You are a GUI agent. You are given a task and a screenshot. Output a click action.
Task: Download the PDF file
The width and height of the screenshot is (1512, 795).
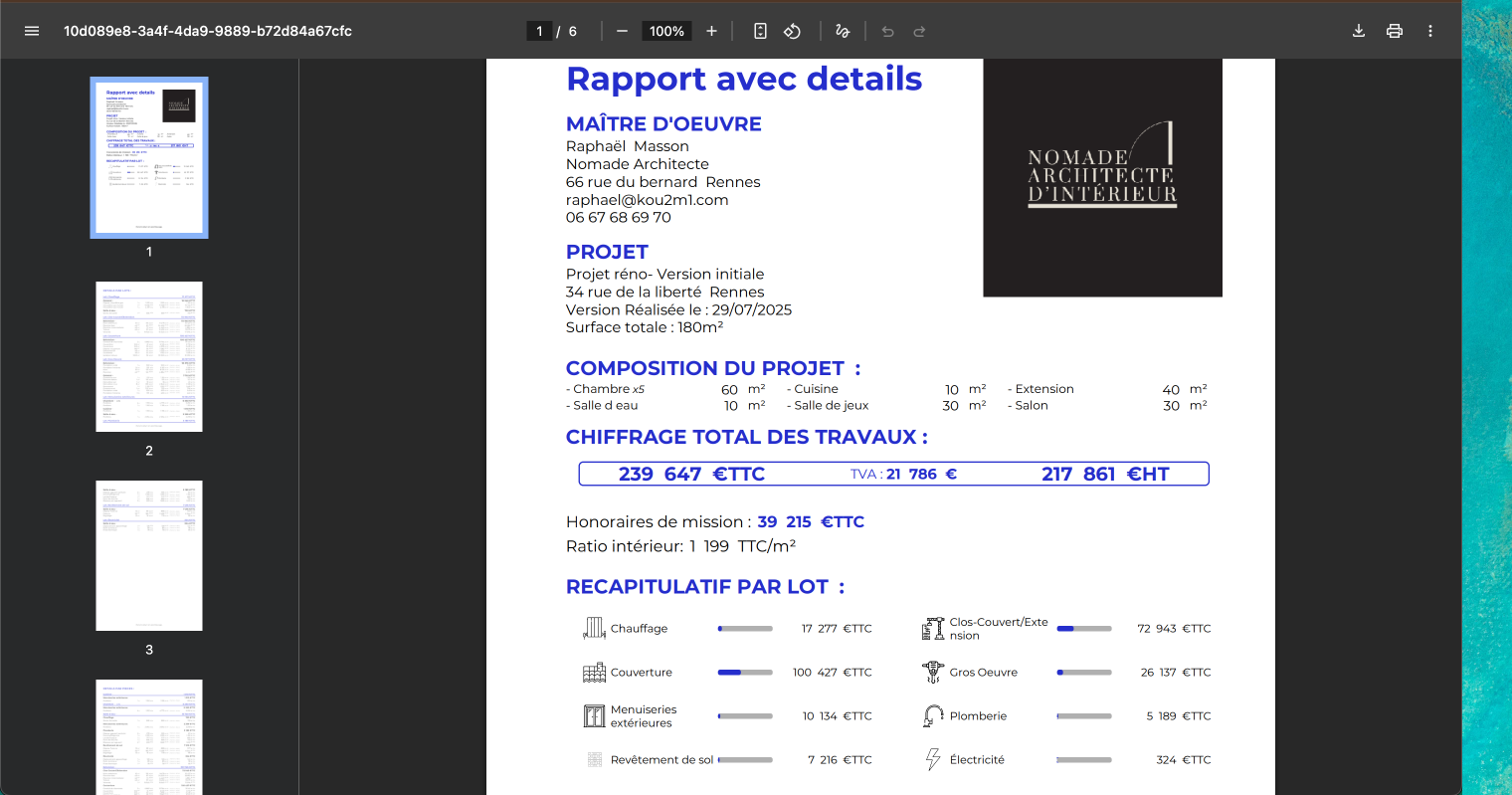pyautogui.click(x=1359, y=31)
